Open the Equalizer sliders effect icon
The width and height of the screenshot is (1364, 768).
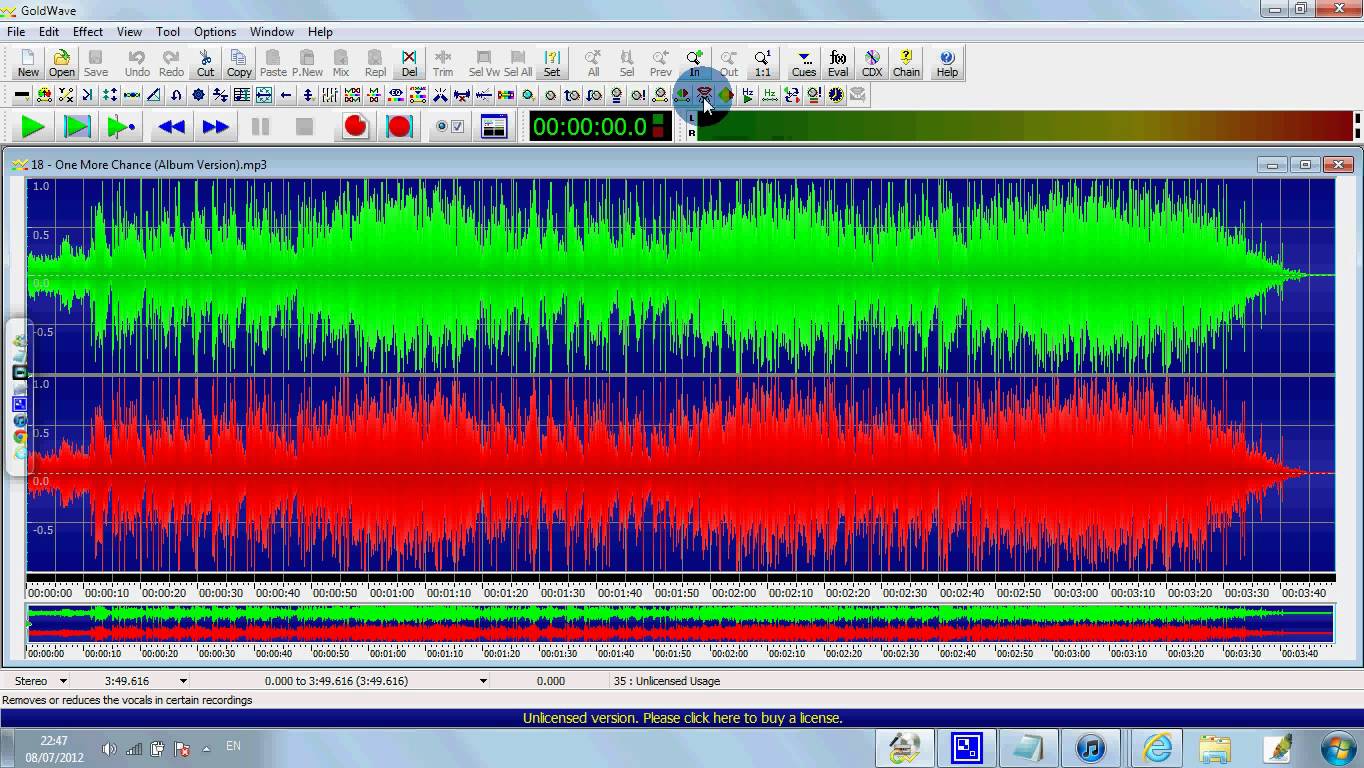(x=330, y=95)
